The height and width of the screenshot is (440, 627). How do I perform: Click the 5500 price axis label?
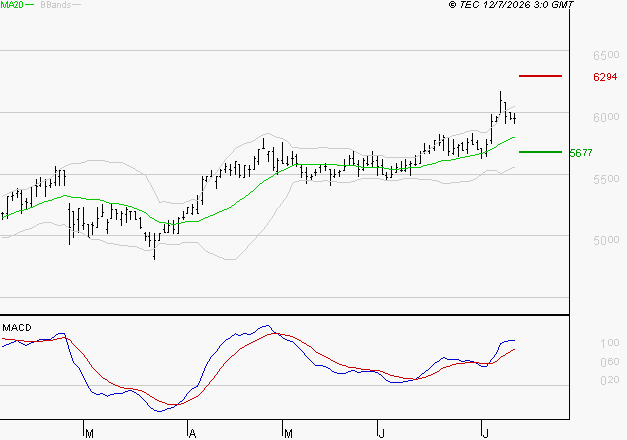(x=606, y=179)
